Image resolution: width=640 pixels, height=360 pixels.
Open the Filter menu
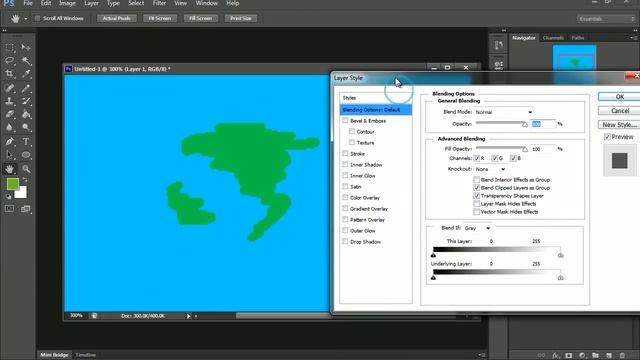point(159,3)
